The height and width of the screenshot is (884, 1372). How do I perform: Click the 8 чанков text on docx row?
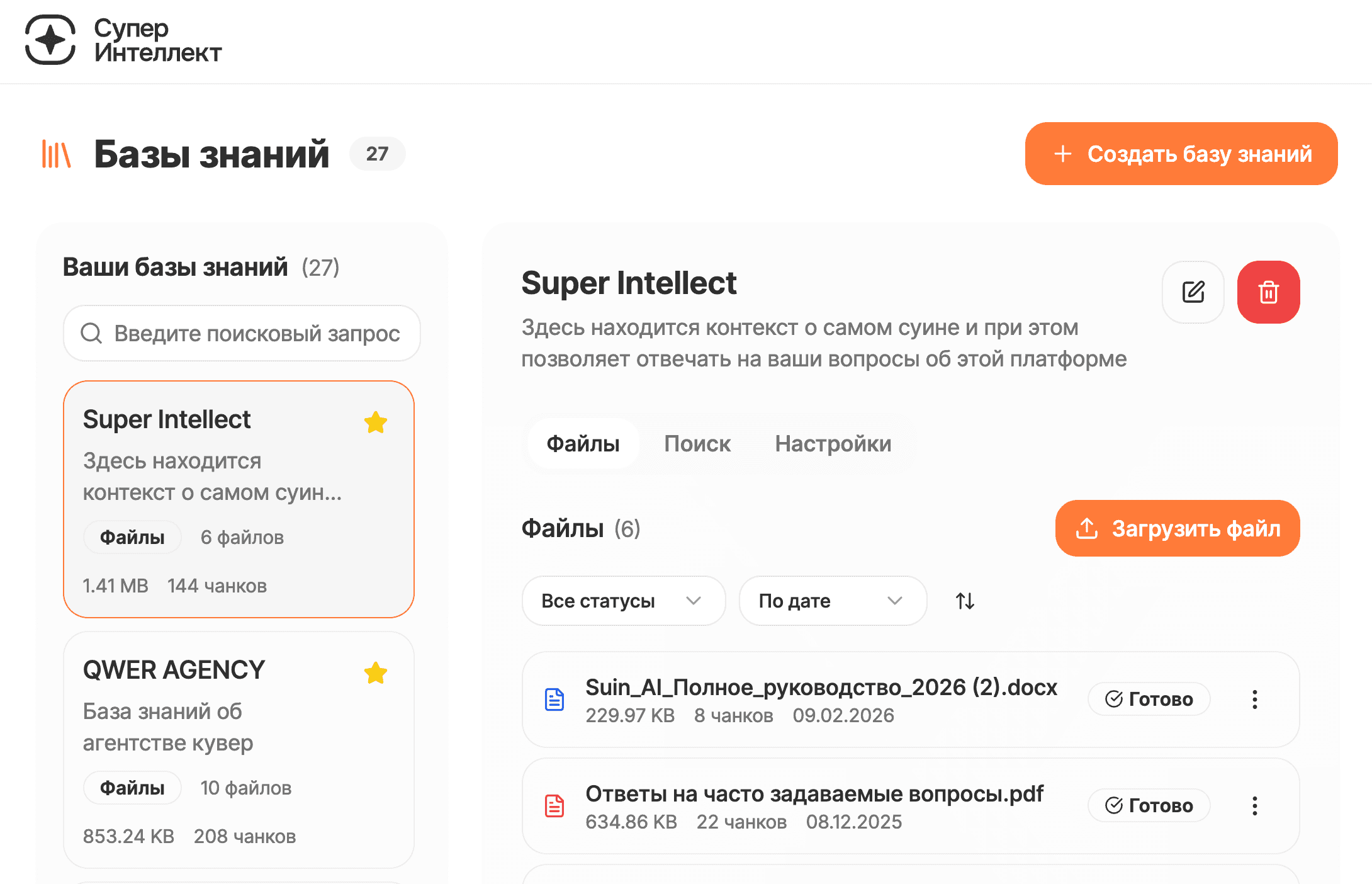click(x=734, y=715)
